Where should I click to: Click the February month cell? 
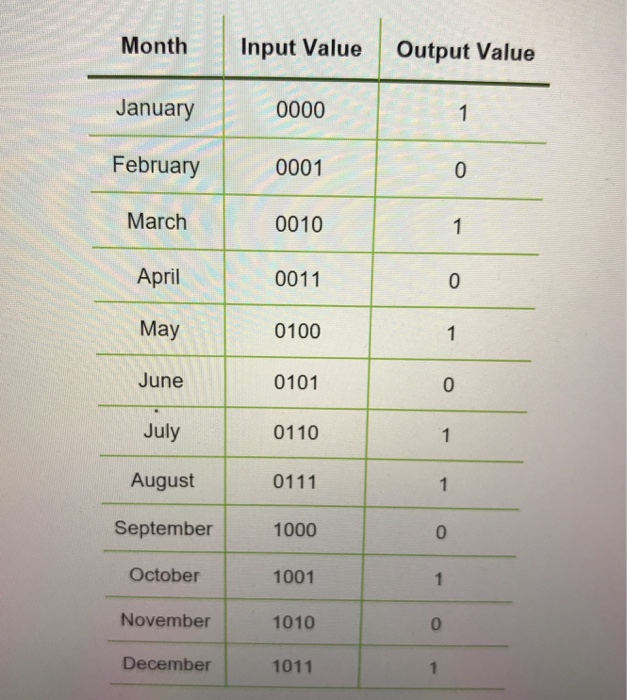point(156,166)
